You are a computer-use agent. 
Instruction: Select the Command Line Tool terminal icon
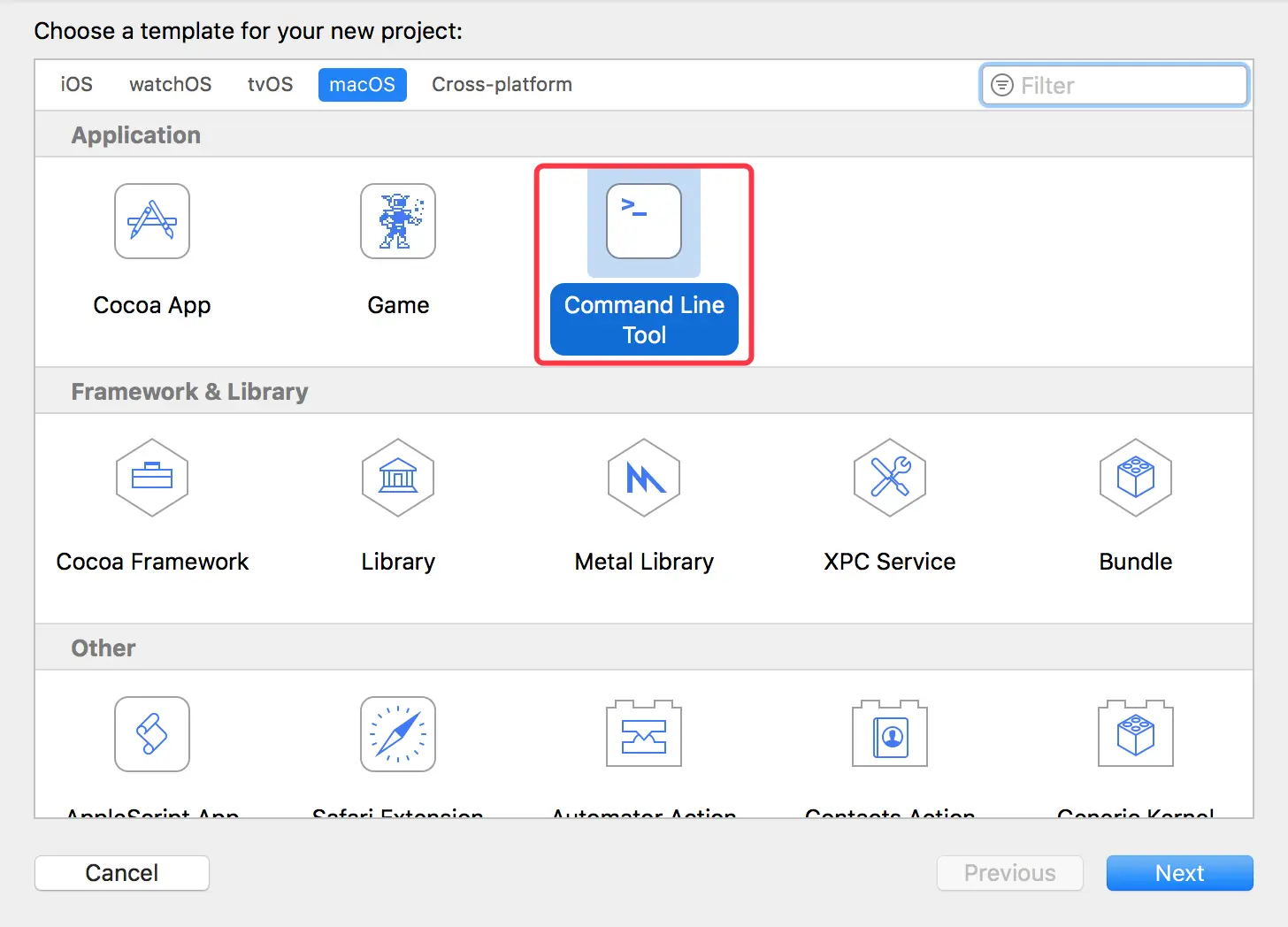tap(644, 221)
